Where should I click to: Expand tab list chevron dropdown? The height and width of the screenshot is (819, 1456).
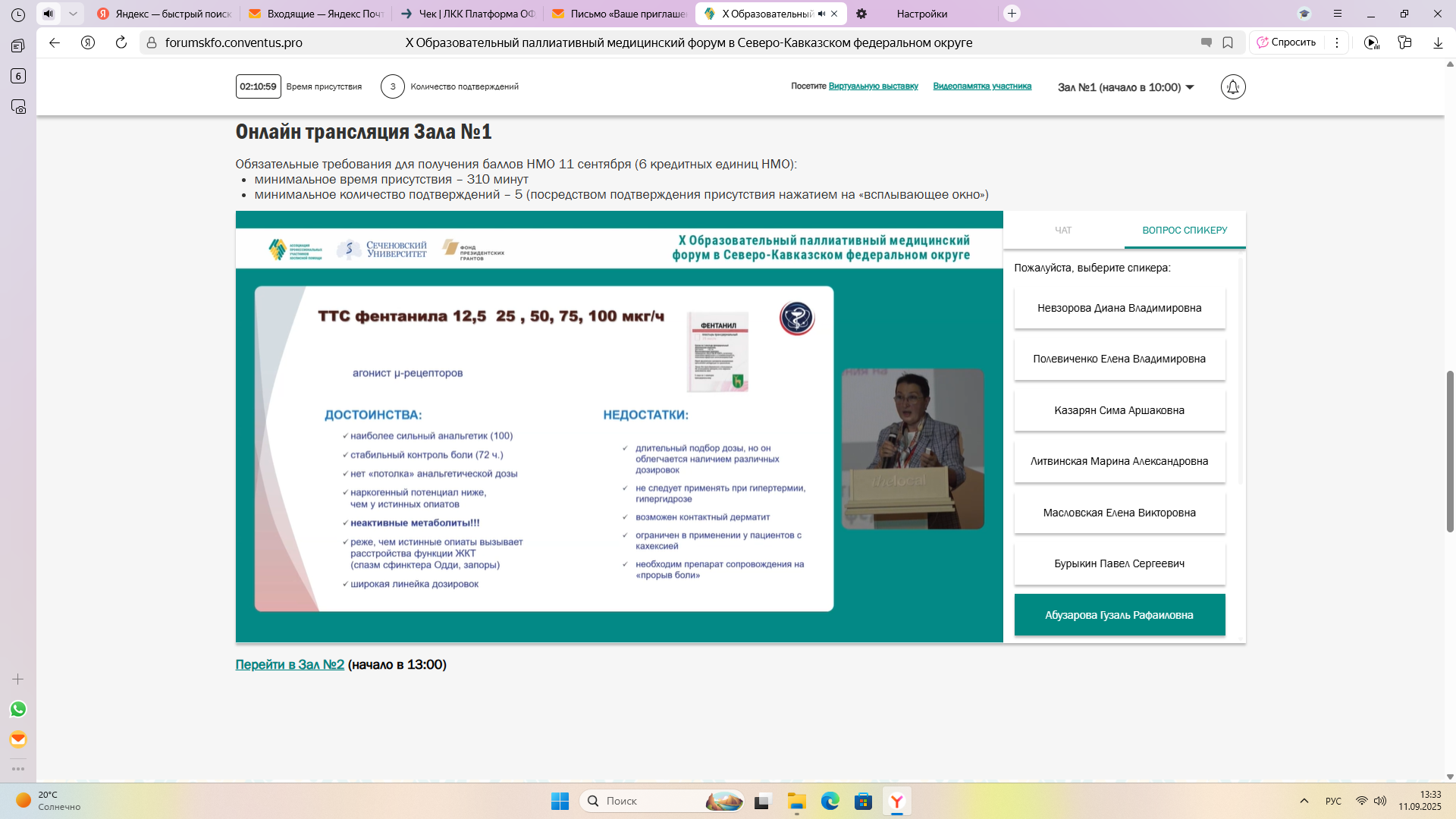(73, 14)
